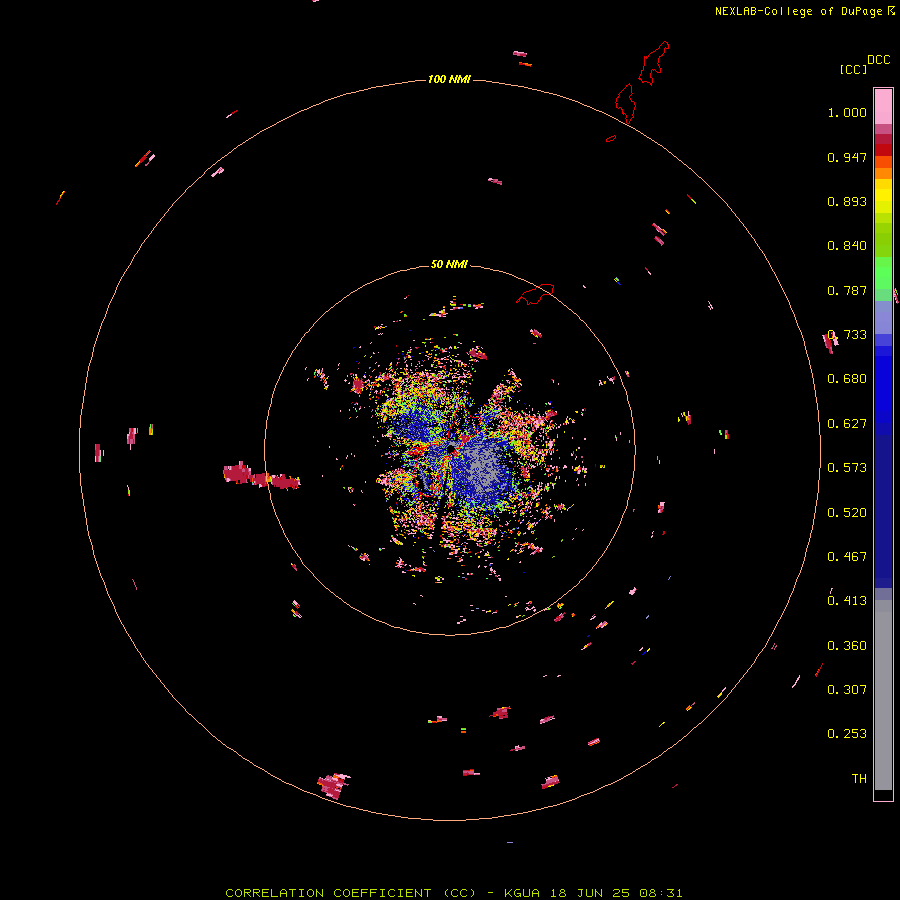Pick the light pink top color bar segment
900x900 pixels.
[883, 107]
